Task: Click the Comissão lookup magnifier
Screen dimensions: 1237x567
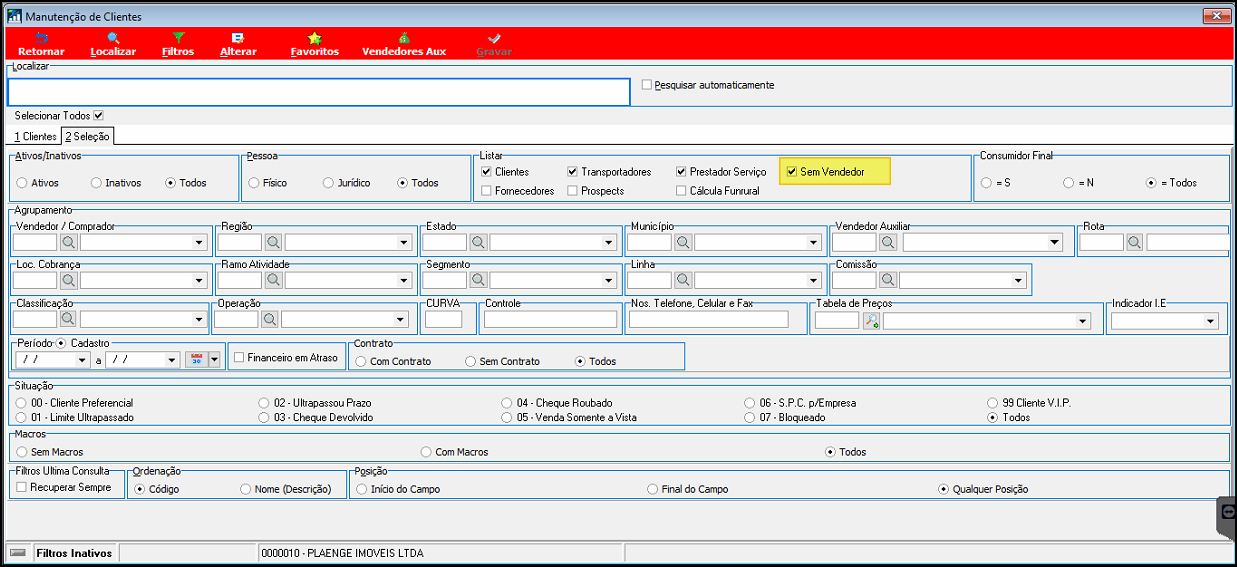Action: point(888,281)
